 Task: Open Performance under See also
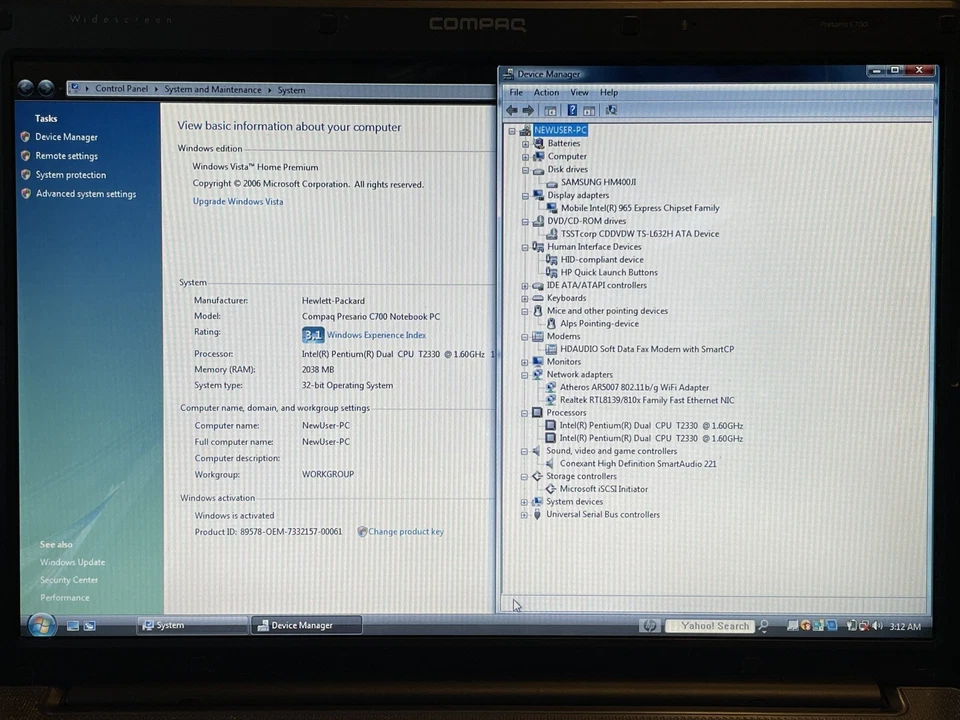pyautogui.click(x=64, y=598)
